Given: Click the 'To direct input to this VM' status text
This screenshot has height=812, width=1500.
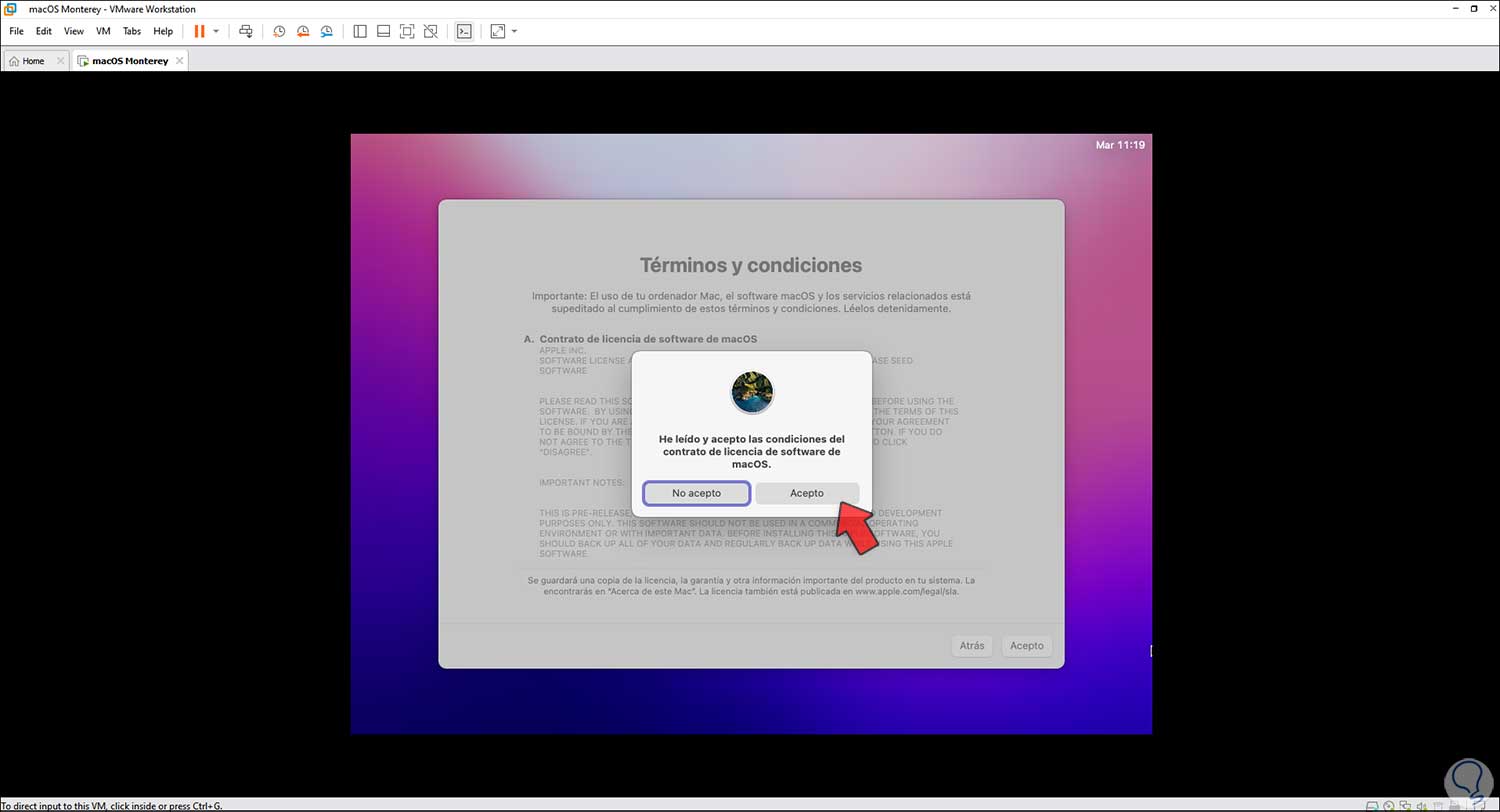Looking at the screenshot, I should 112,806.
